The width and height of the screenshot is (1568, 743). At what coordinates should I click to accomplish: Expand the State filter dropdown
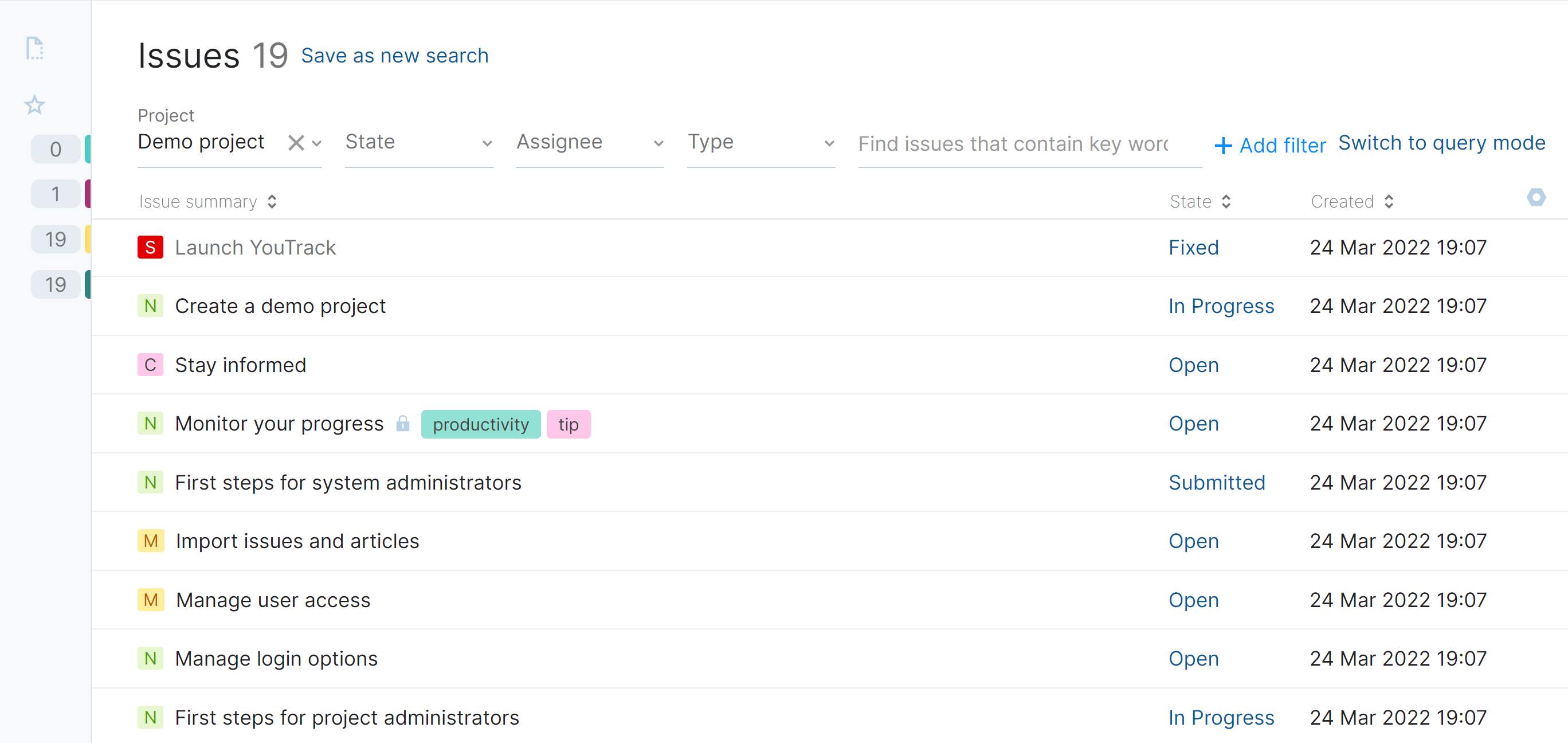pos(419,143)
